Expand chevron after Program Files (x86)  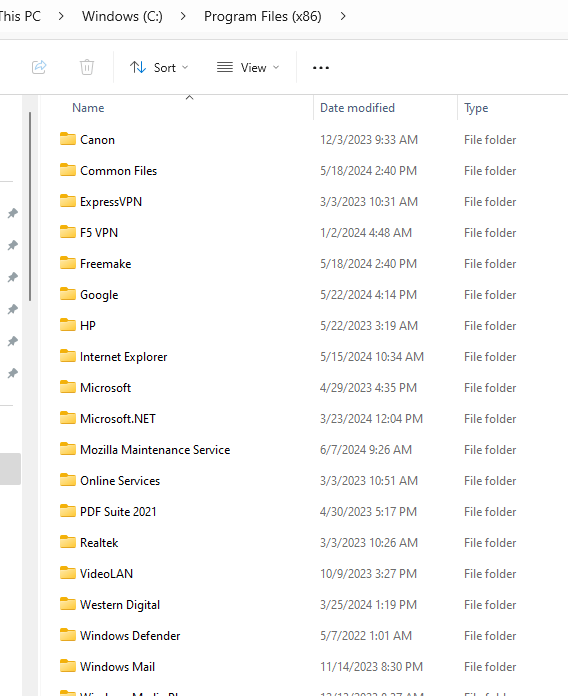click(x=343, y=16)
